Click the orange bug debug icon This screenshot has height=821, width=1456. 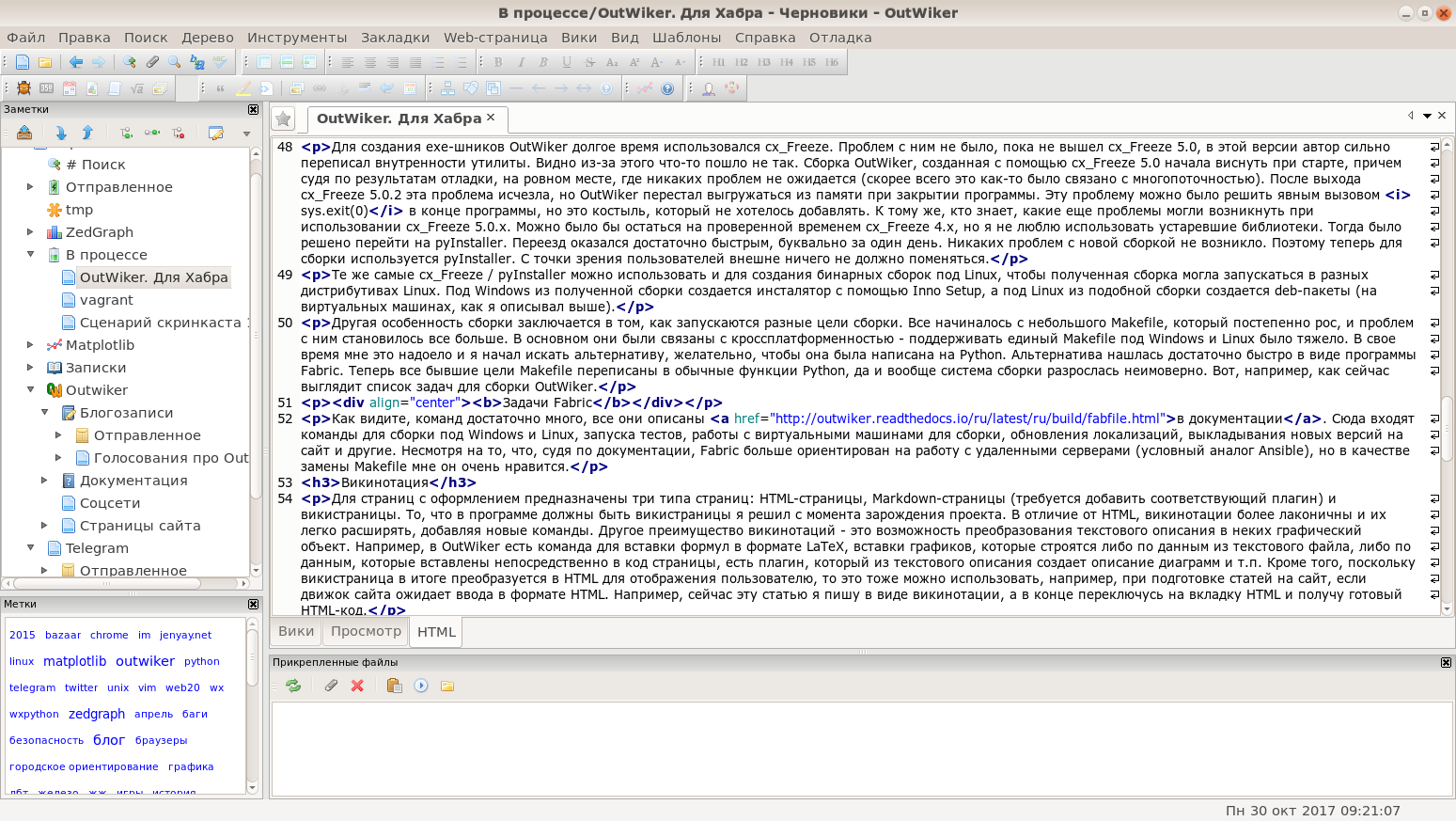23,88
